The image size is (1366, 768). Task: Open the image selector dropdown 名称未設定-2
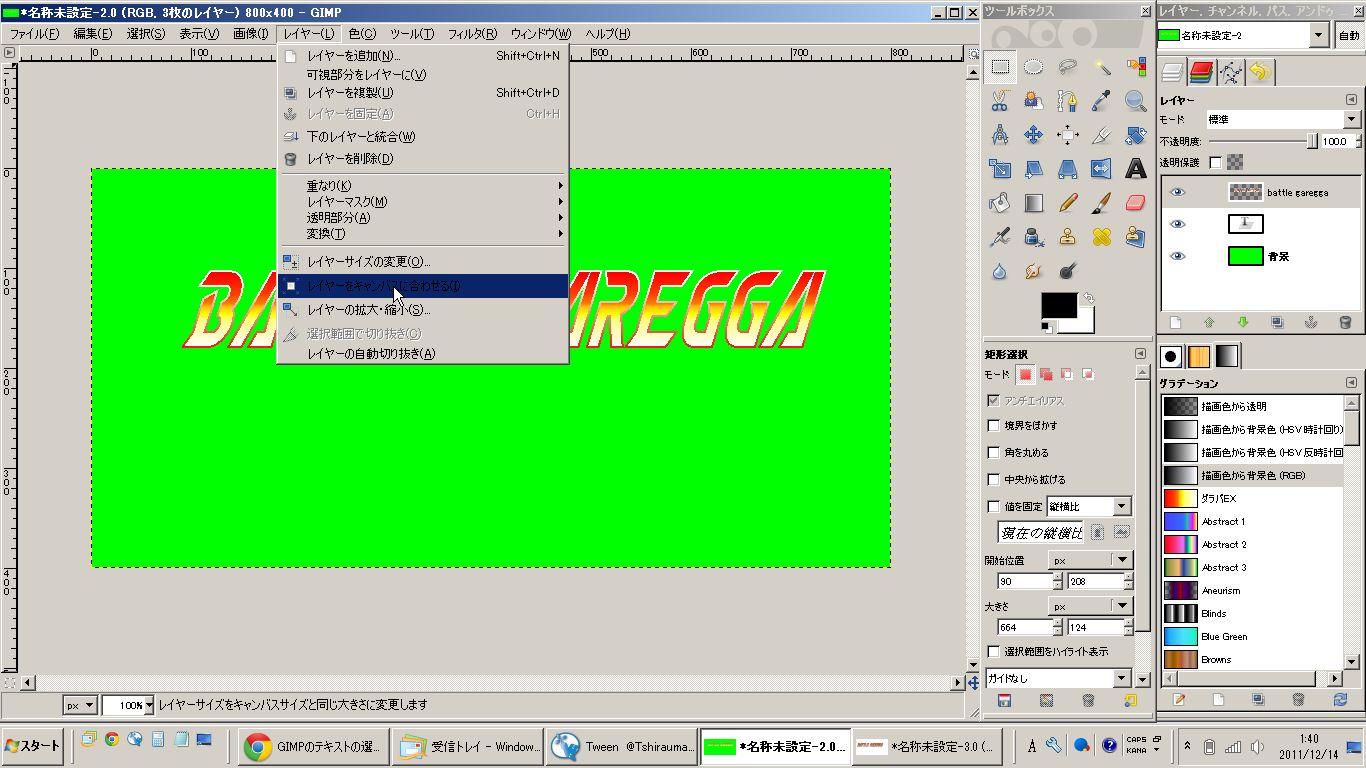point(1243,35)
